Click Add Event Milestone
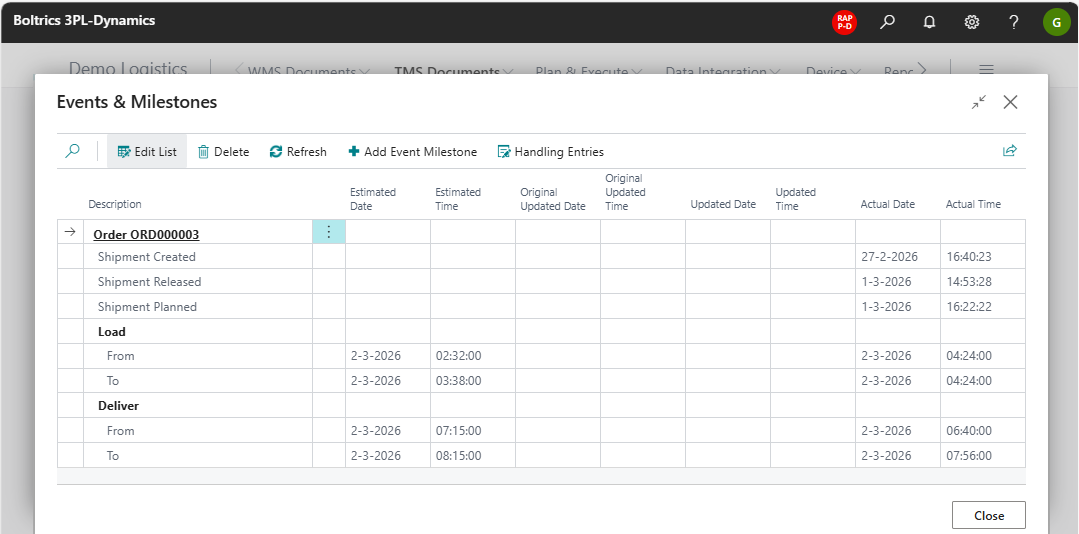1079x534 pixels. tap(412, 152)
